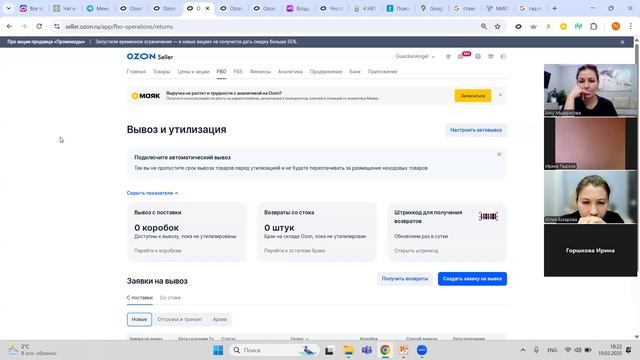Select the 'Архив' filter chip
640x360 pixels.
(x=220, y=319)
